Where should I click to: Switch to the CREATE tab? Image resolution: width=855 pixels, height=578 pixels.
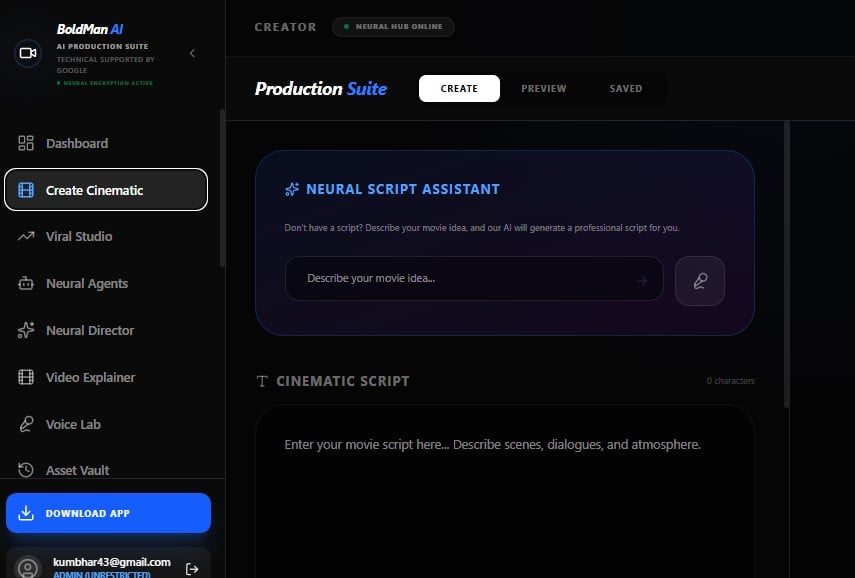click(459, 88)
